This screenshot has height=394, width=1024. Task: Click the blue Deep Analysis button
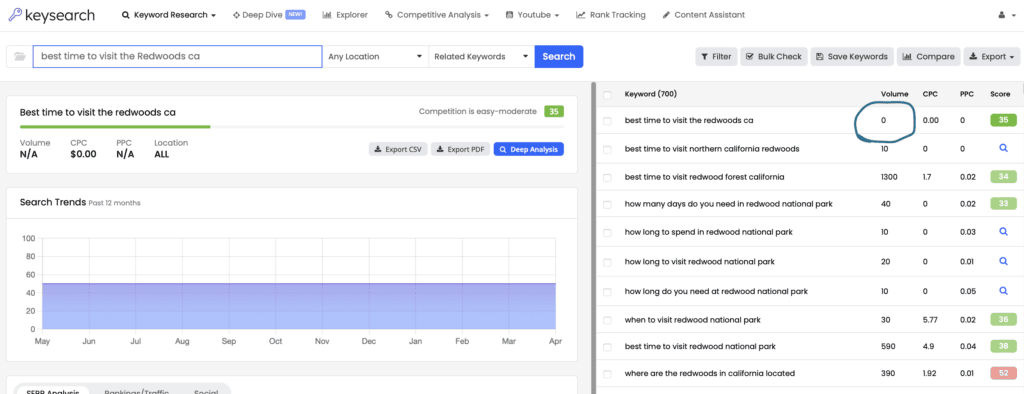(x=528, y=149)
